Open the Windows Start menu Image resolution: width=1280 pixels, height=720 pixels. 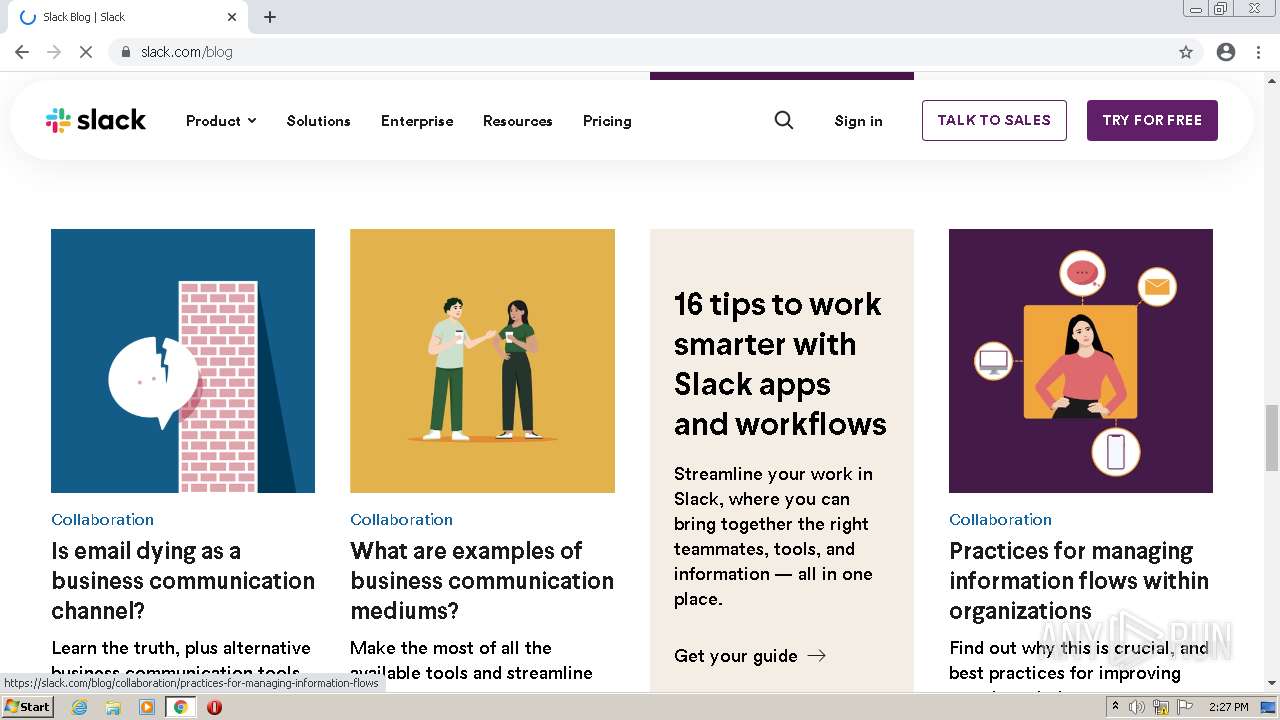pyautogui.click(x=28, y=707)
